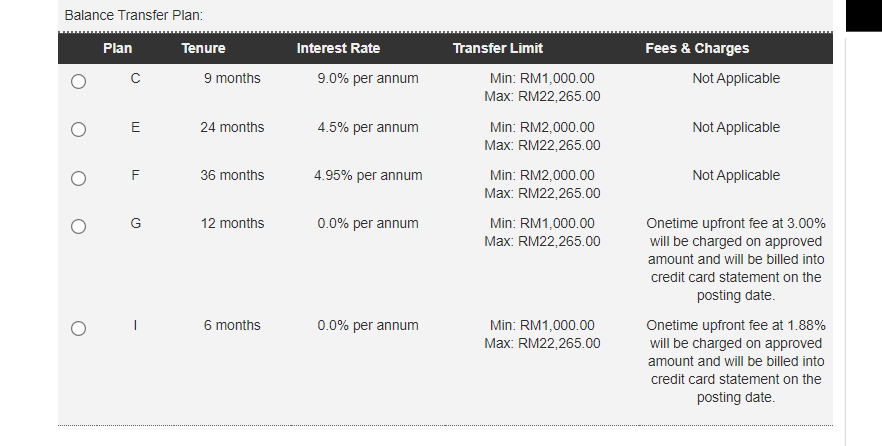882x446 pixels.
Task: Click the Balance Transfer Plan heading
Action: tap(133, 16)
